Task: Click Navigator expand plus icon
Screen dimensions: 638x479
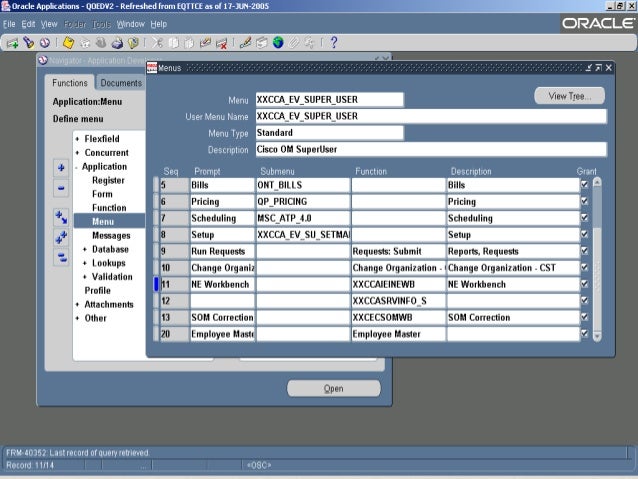Action: [x=61, y=168]
